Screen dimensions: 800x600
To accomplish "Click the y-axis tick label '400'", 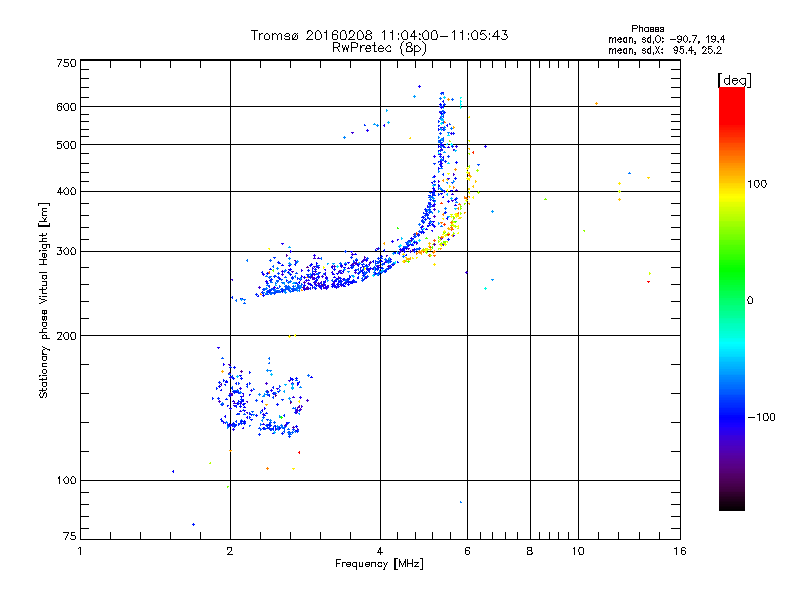I will coord(66,192).
